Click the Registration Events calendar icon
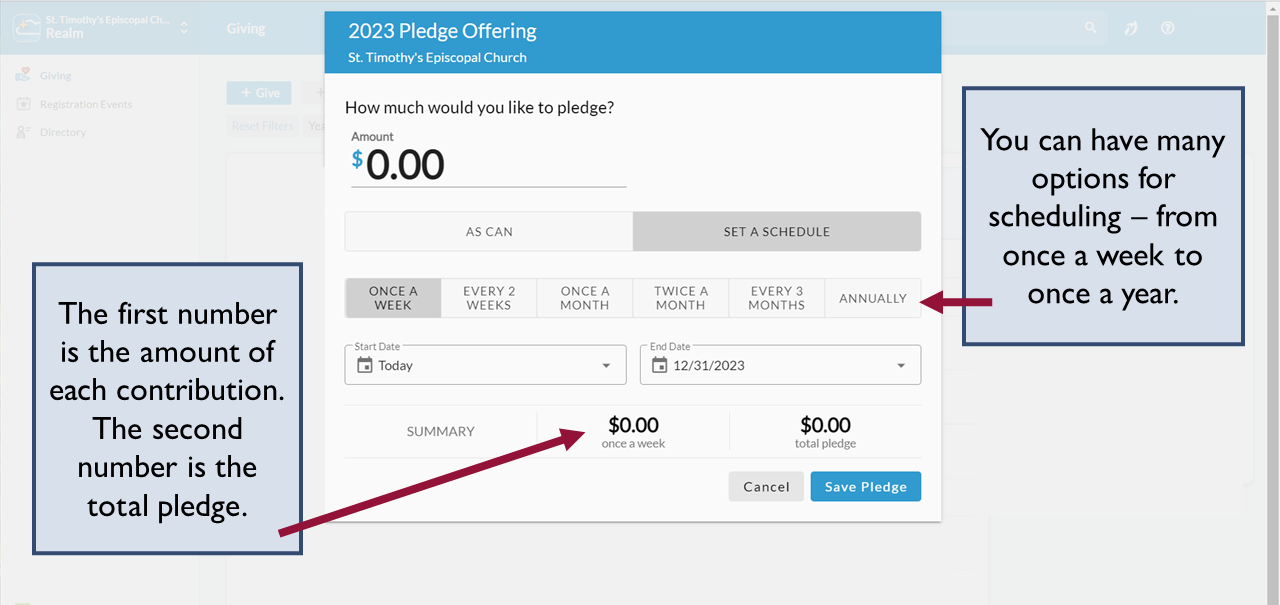The width and height of the screenshot is (1280, 605). point(24,104)
